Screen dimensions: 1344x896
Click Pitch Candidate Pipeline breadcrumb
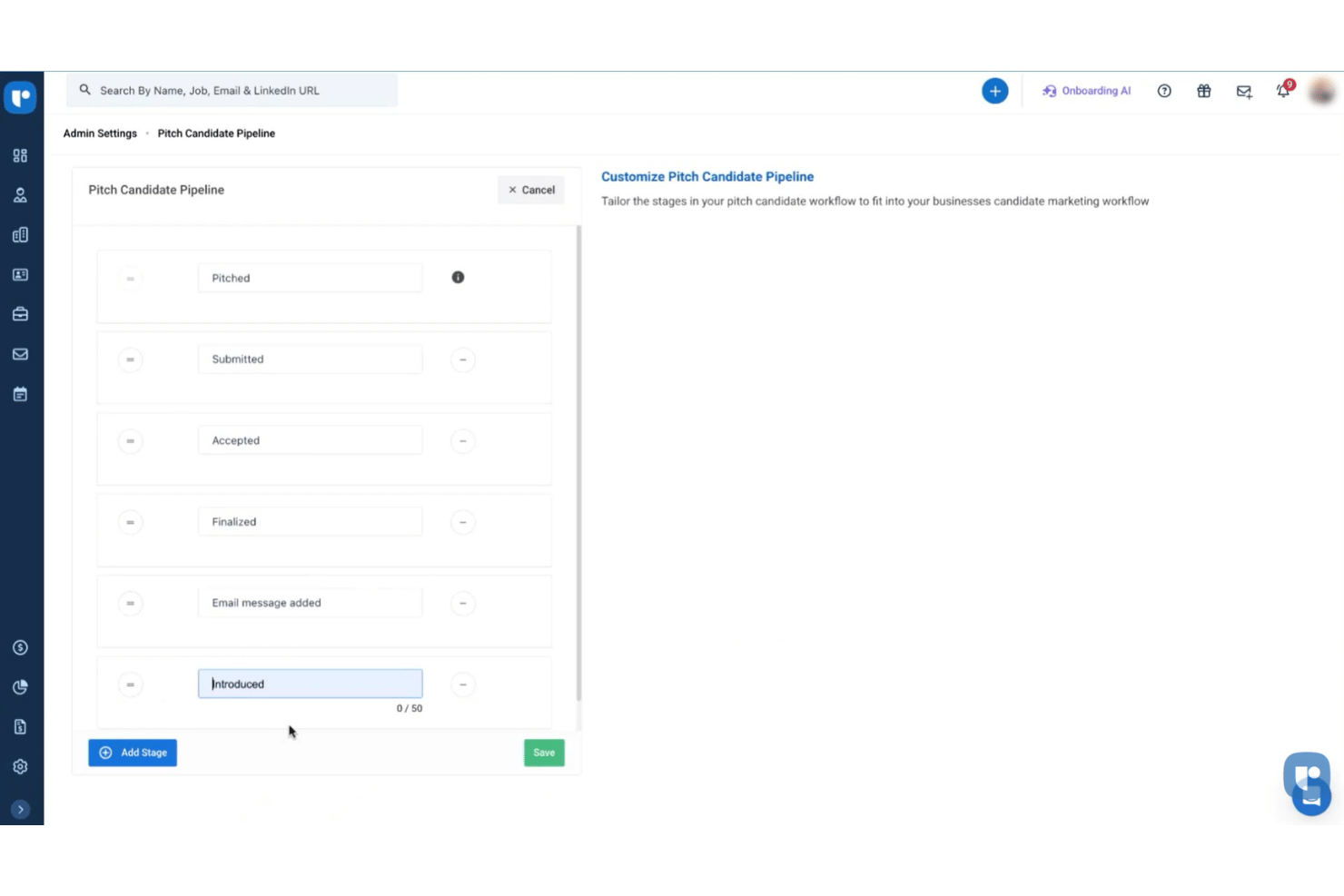(x=216, y=133)
